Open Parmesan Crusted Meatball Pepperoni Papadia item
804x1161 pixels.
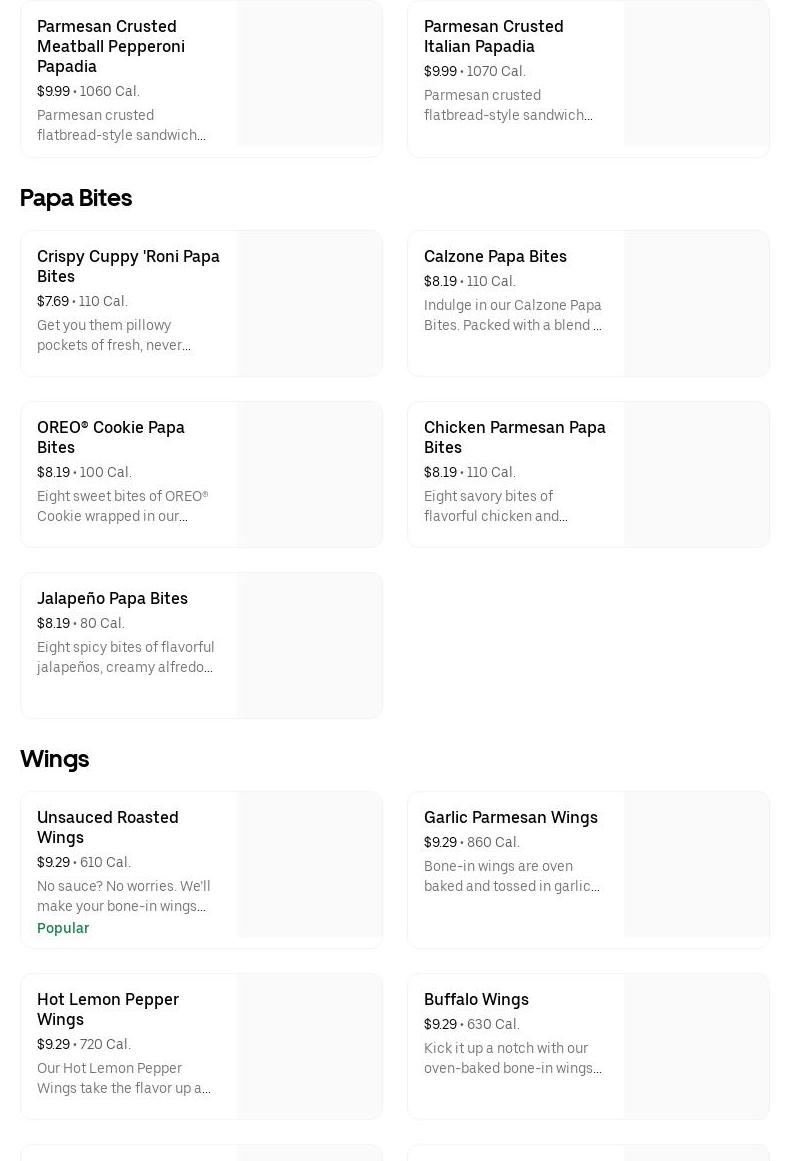point(111,46)
